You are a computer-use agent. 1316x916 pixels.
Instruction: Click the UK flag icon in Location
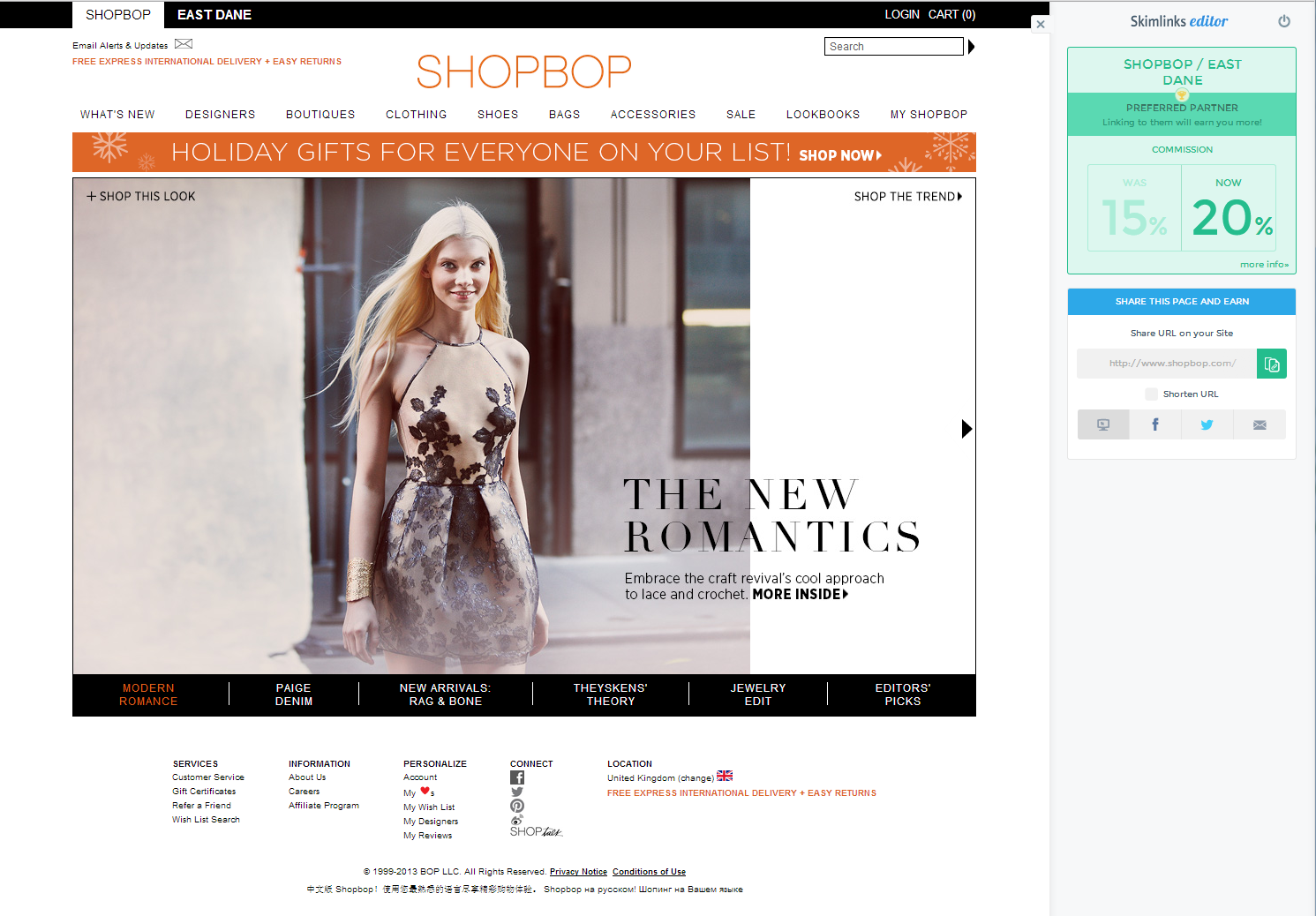tap(725, 776)
